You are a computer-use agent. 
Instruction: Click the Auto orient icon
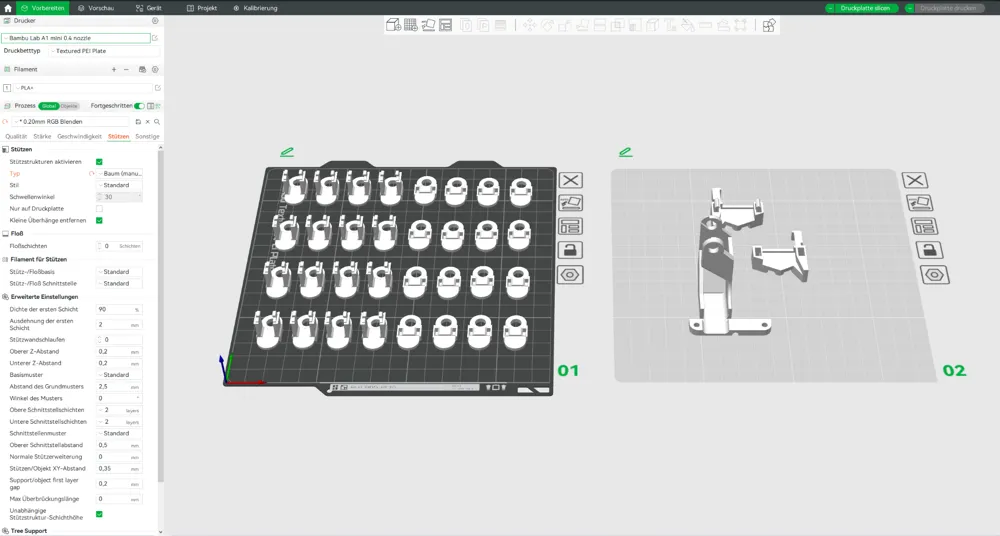click(x=428, y=25)
